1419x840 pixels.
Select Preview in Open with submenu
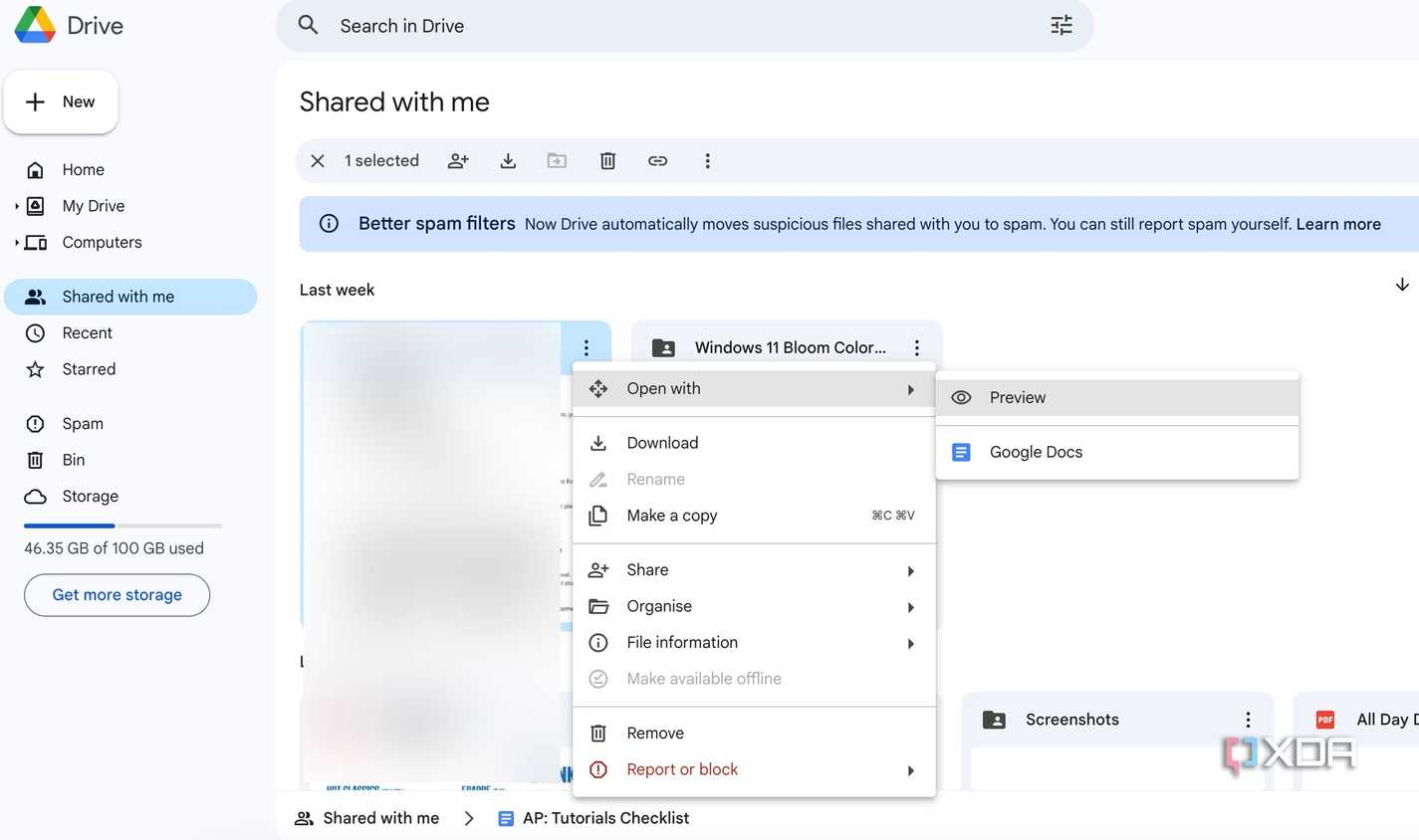point(1117,397)
